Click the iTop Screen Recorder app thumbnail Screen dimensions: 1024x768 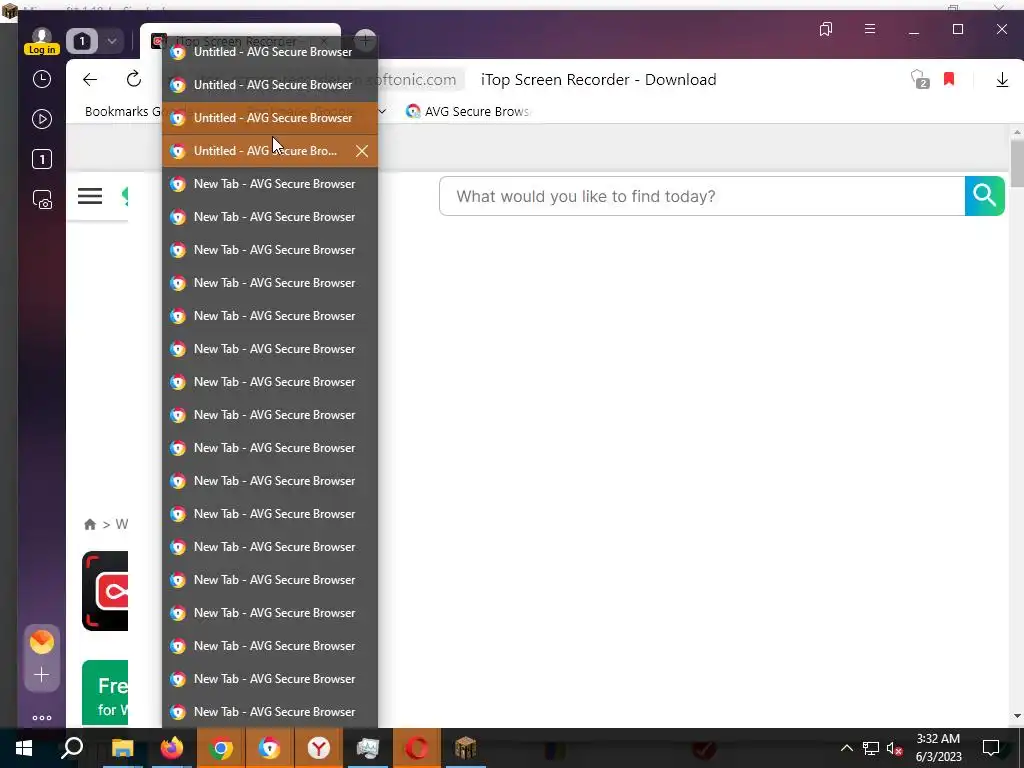pos(105,591)
